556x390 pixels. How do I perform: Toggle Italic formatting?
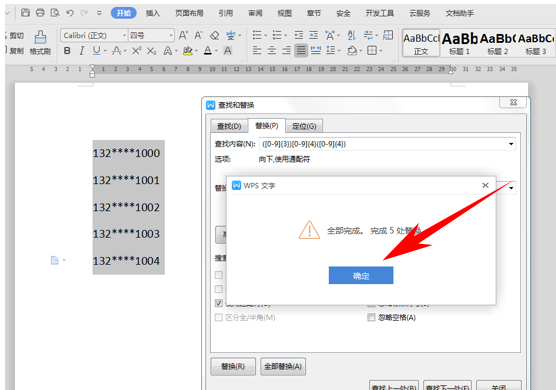click(82, 51)
